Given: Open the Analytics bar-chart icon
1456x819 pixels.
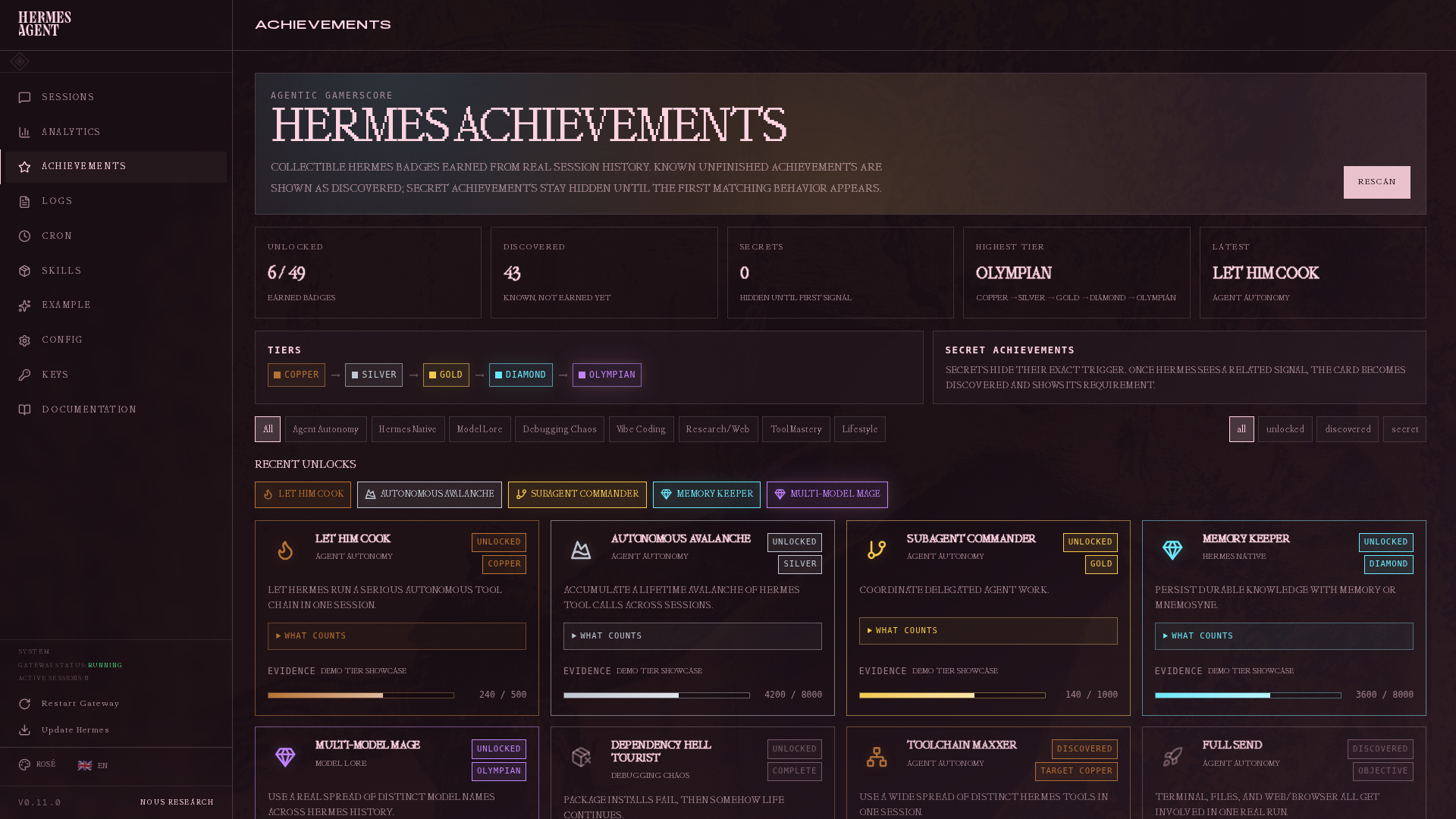Looking at the screenshot, I should tap(24, 133).
